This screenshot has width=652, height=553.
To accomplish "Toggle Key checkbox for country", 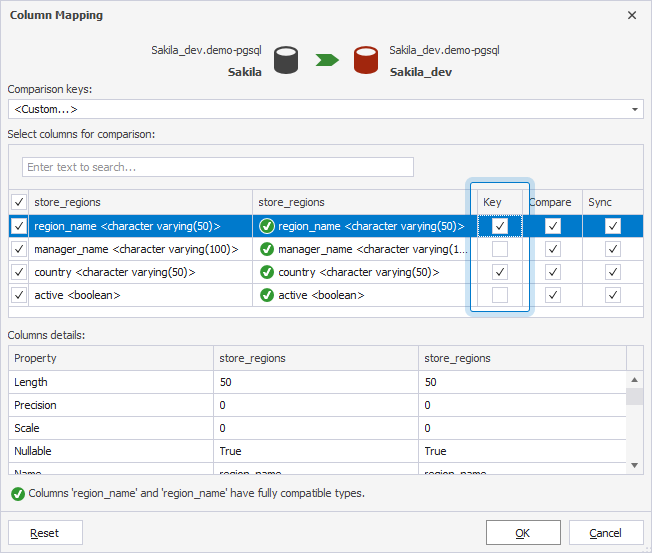I will [500, 272].
